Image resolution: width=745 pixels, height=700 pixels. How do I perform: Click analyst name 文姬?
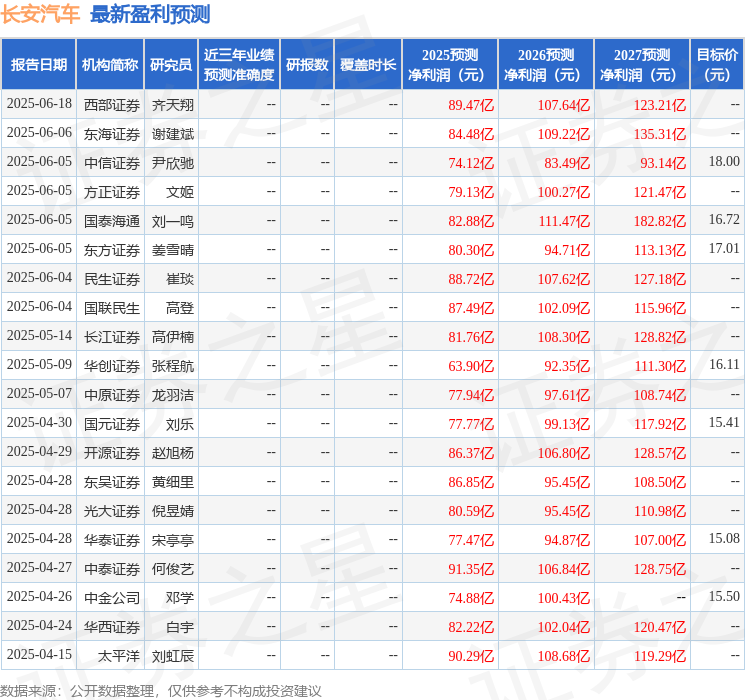pyautogui.click(x=180, y=192)
